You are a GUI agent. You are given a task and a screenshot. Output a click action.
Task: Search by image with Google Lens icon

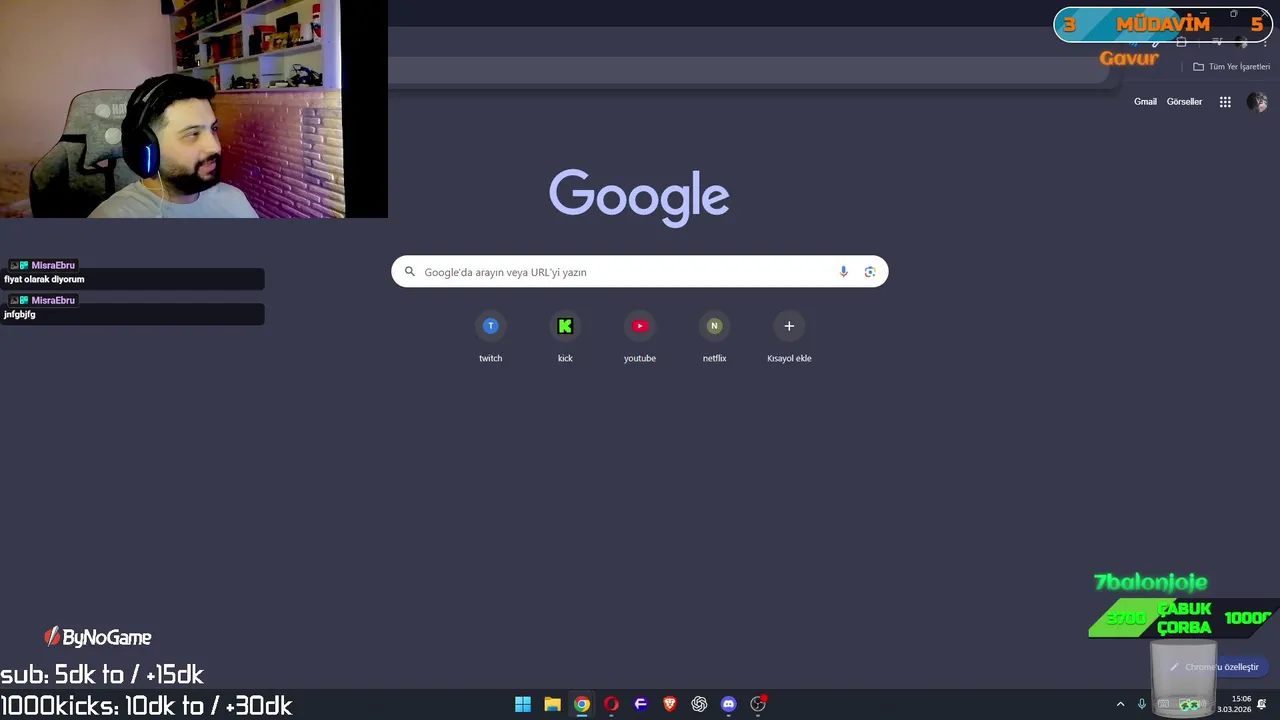coord(870,272)
